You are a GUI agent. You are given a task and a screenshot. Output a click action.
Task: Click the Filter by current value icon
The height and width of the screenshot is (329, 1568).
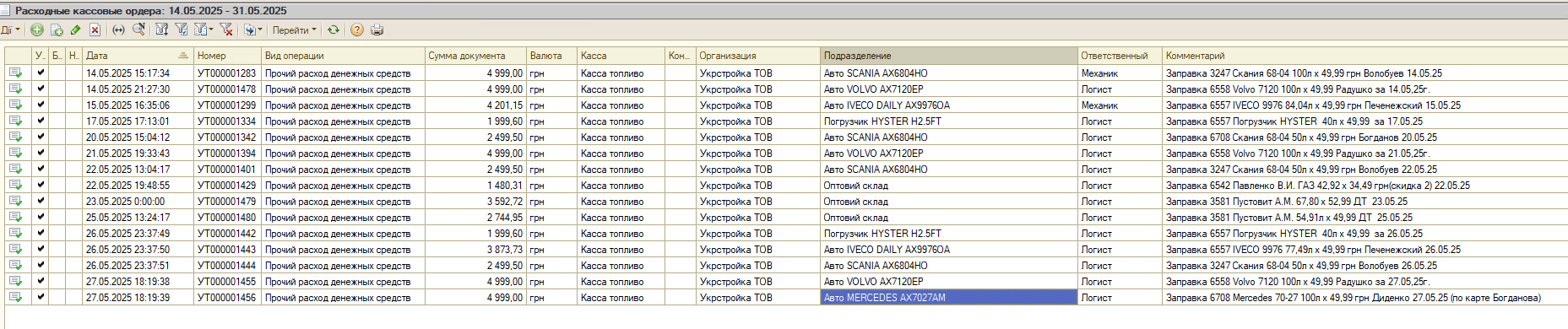(x=182, y=30)
